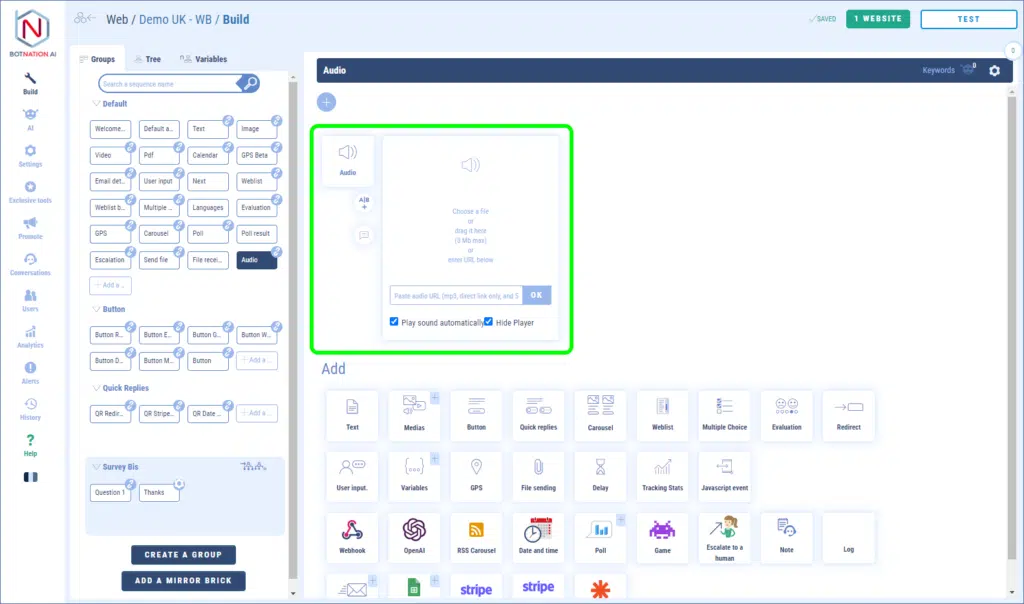Add an OpenAI brick
This screenshot has width=1024, height=604.
click(x=414, y=538)
